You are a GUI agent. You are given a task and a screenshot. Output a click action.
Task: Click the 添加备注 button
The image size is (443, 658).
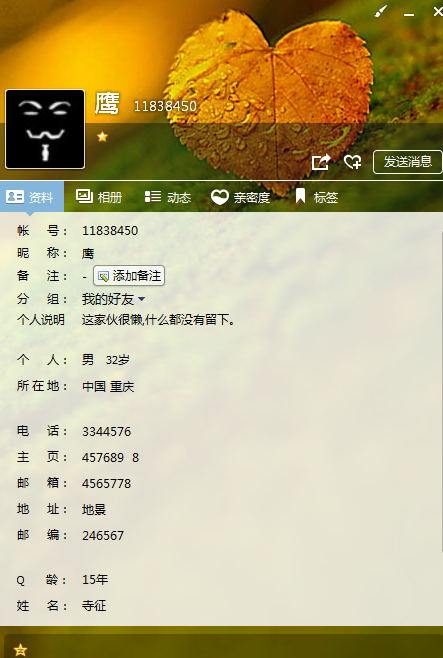coord(129,276)
